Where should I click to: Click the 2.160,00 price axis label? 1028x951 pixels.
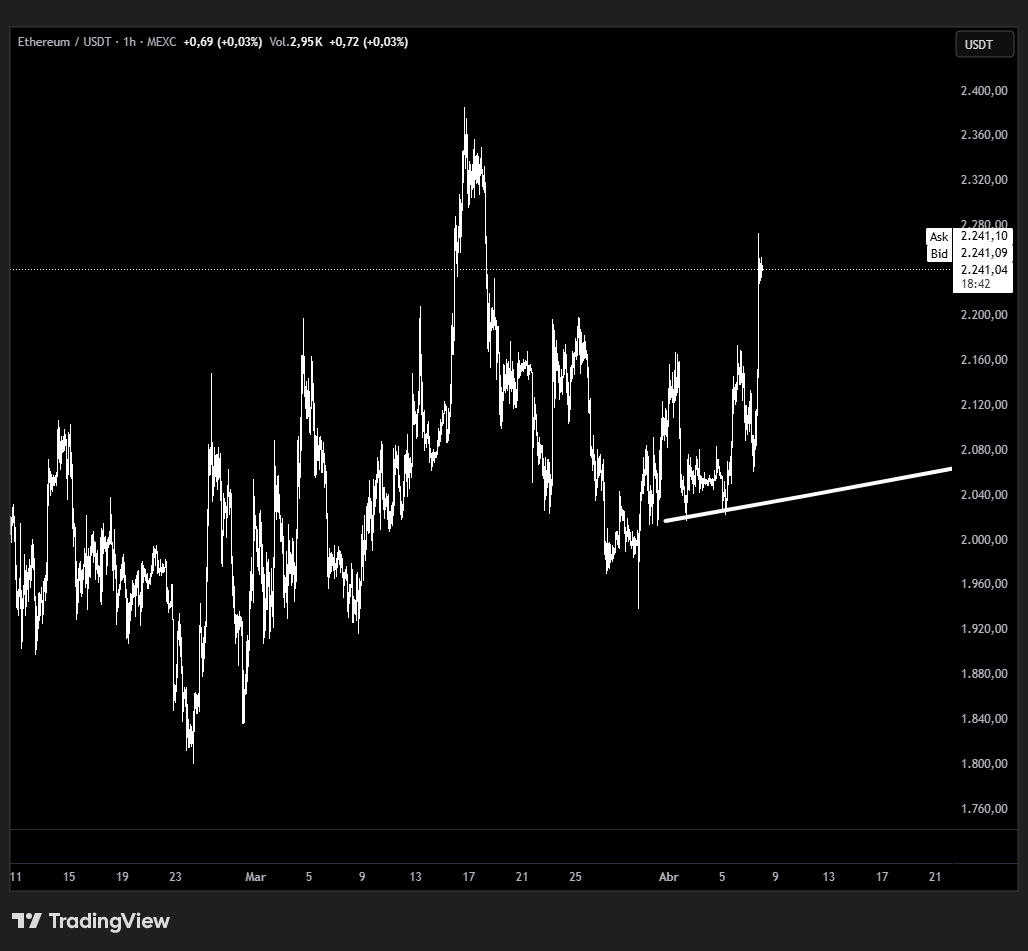[x=984, y=359]
